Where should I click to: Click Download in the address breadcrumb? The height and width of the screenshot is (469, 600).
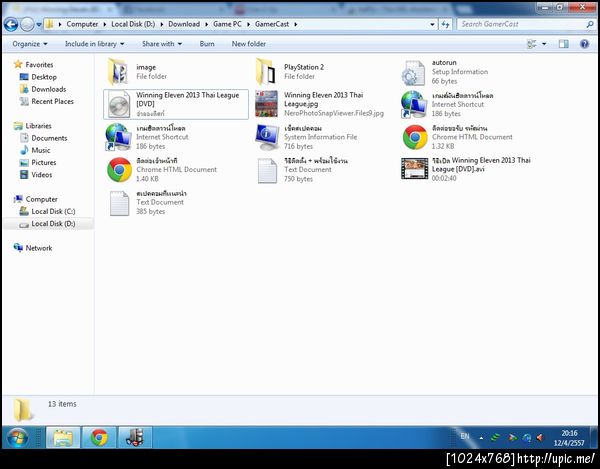pyautogui.click(x=184, y=24)
